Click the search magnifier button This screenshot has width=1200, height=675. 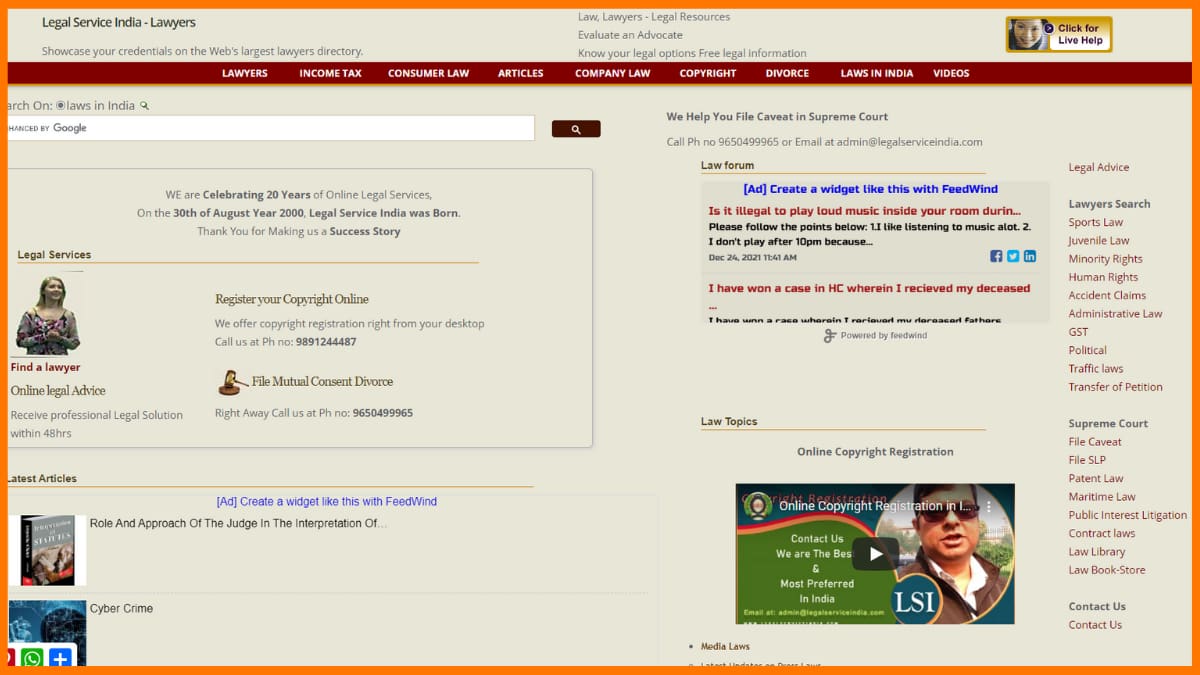click(575, 129)
